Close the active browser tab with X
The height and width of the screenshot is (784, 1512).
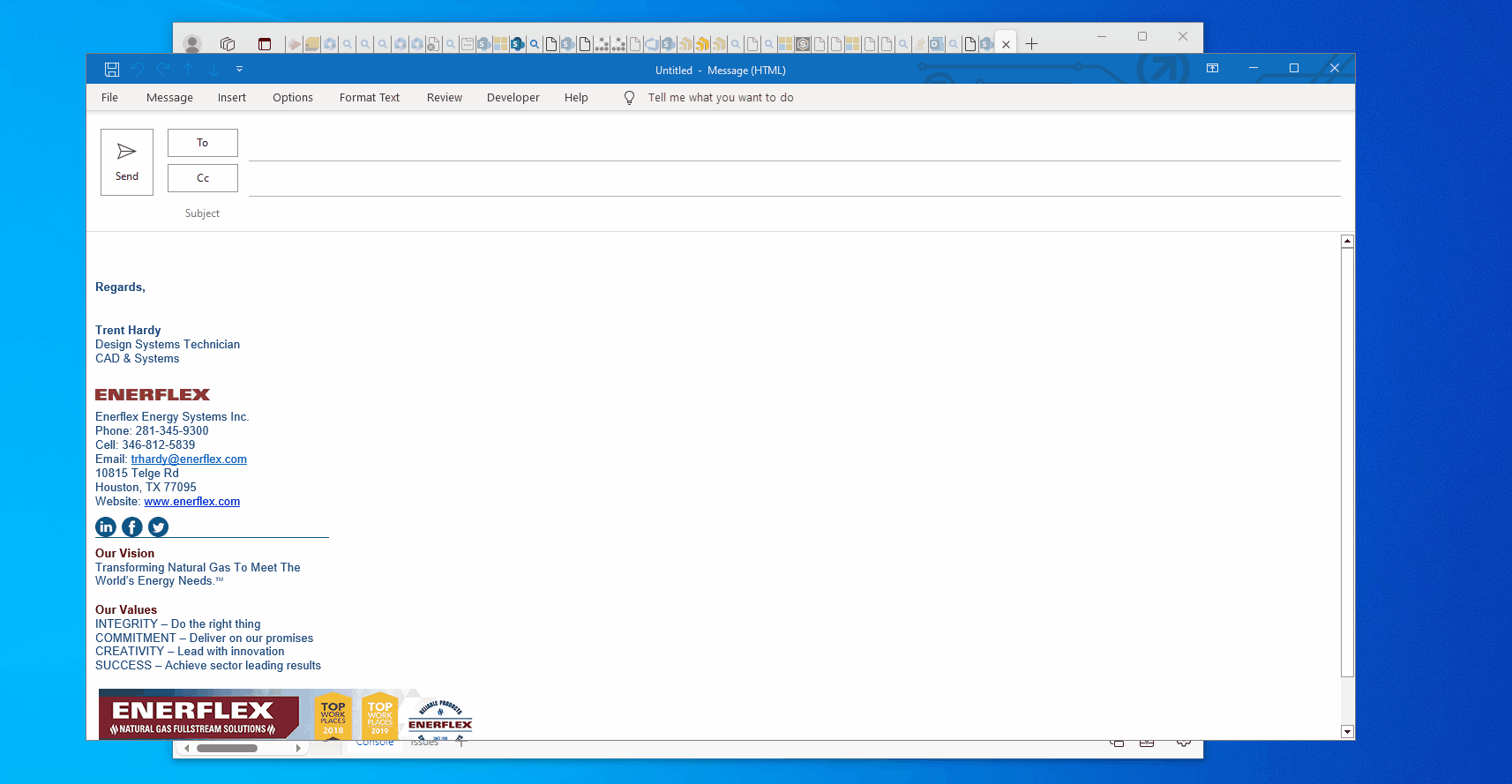coord(1006,44)
